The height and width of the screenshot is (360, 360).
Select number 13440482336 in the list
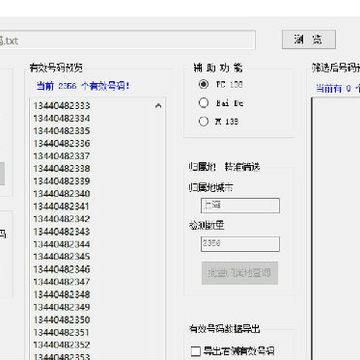pyautogui.click(x=62, y=144)
